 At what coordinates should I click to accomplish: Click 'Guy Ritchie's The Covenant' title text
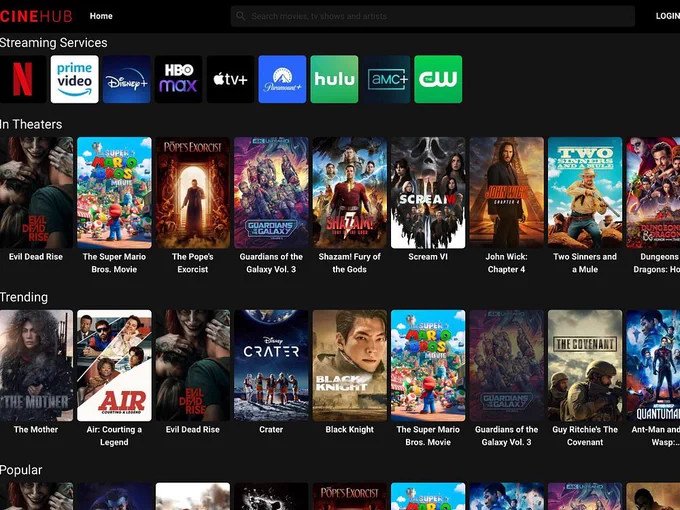[585, 435]
